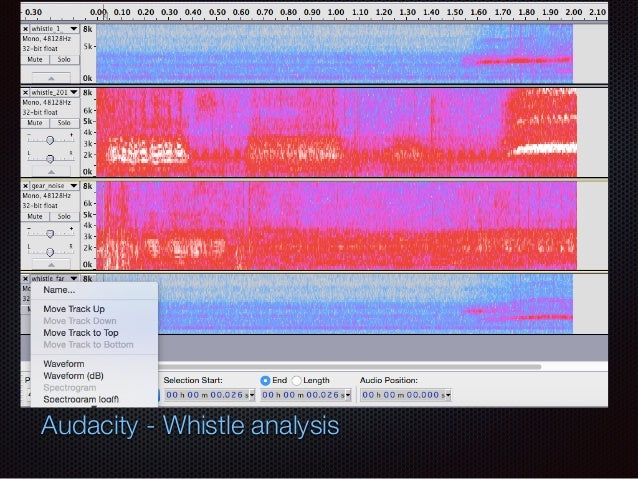Open the gear_noise track dropdown menu

click(74, 186)
